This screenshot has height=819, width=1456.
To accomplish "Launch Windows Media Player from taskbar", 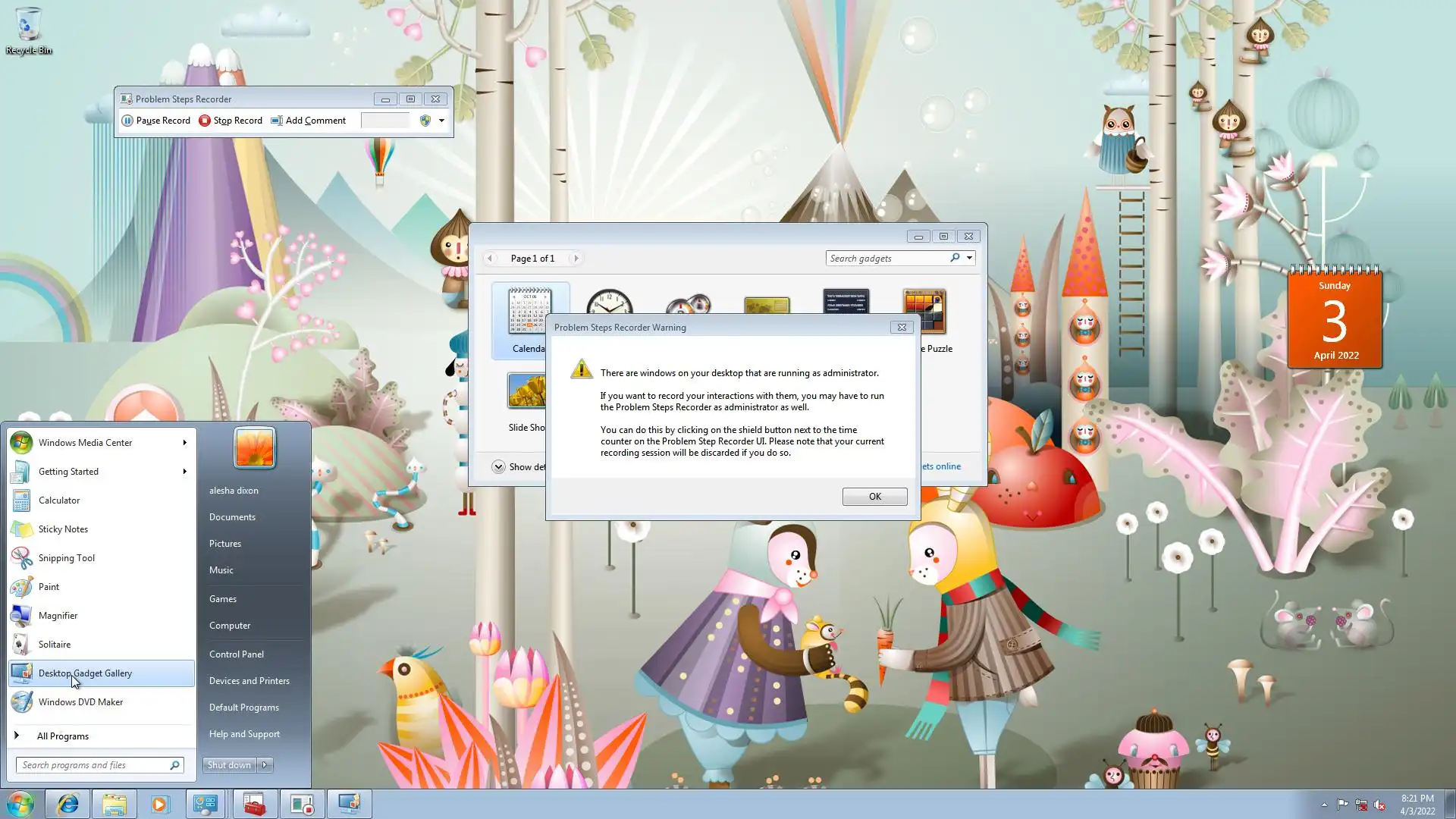I will pos(159,804).
